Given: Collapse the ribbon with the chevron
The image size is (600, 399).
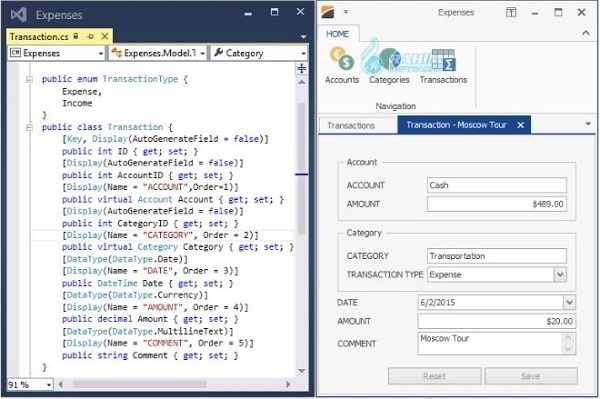Looking at the screenshot, I should coord(585,33).
